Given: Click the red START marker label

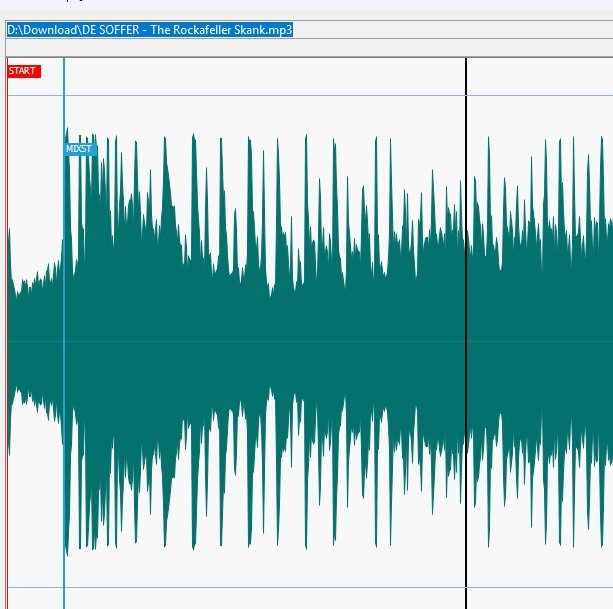Looking at the screenshot, I should pyautogui.click(x=23, y=71).
